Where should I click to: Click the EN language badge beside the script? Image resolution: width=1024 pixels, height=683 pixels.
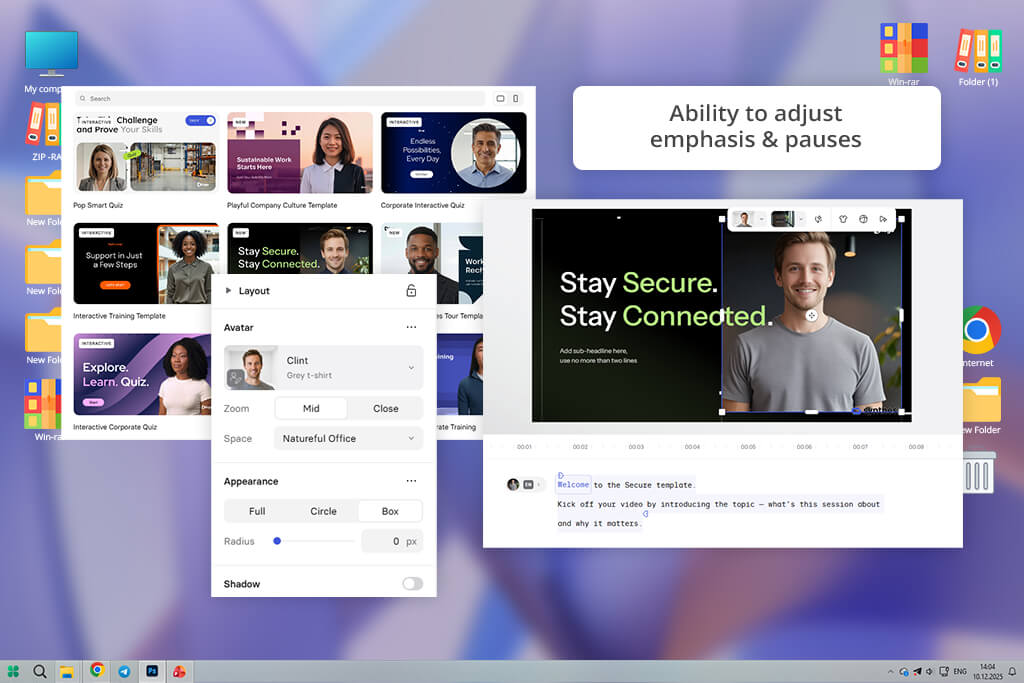coord(528,484)
